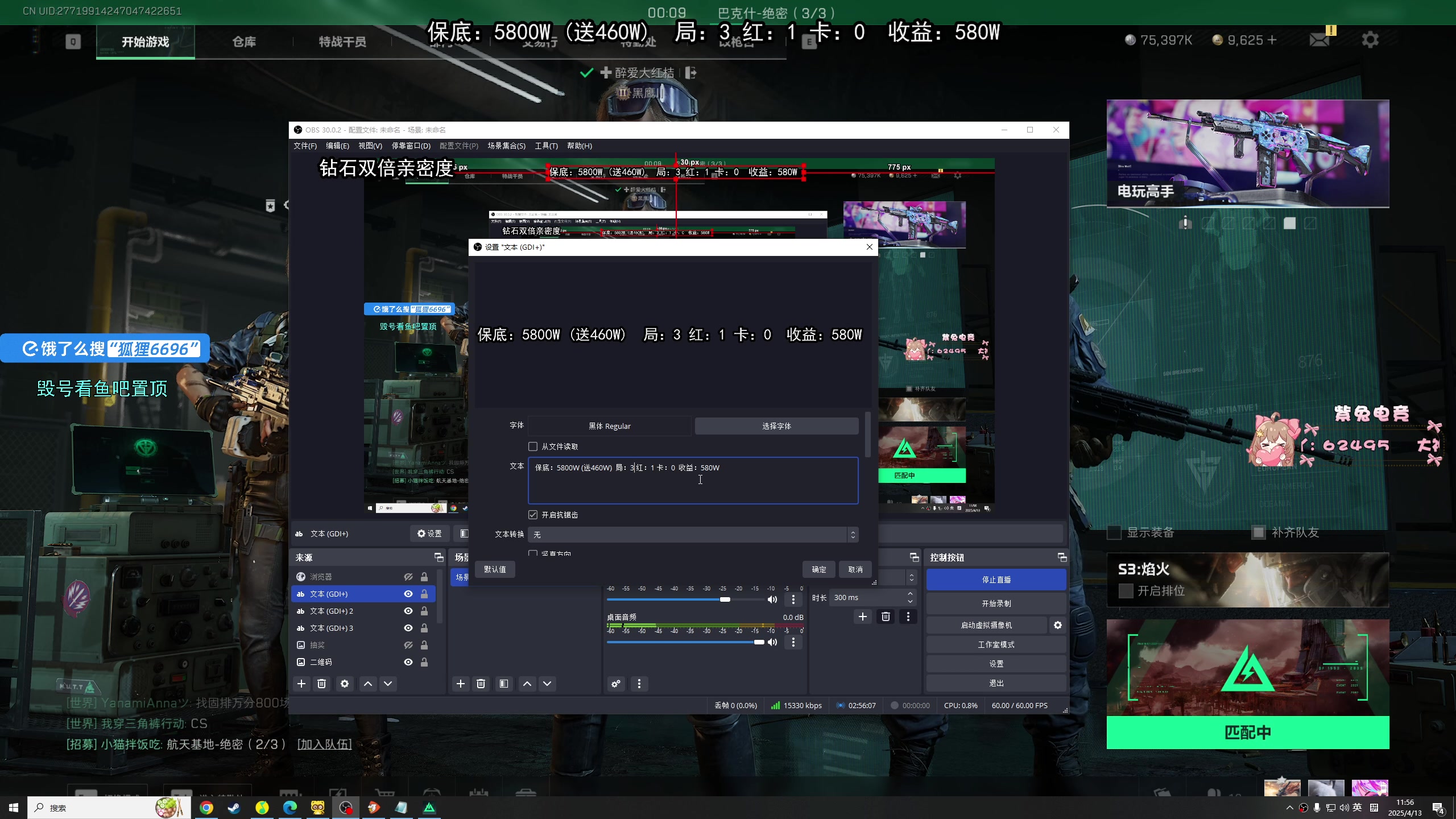Open options menu for the Desktop Audio channel
Screen dimensions: 1456x819
[x=793, y=642]
